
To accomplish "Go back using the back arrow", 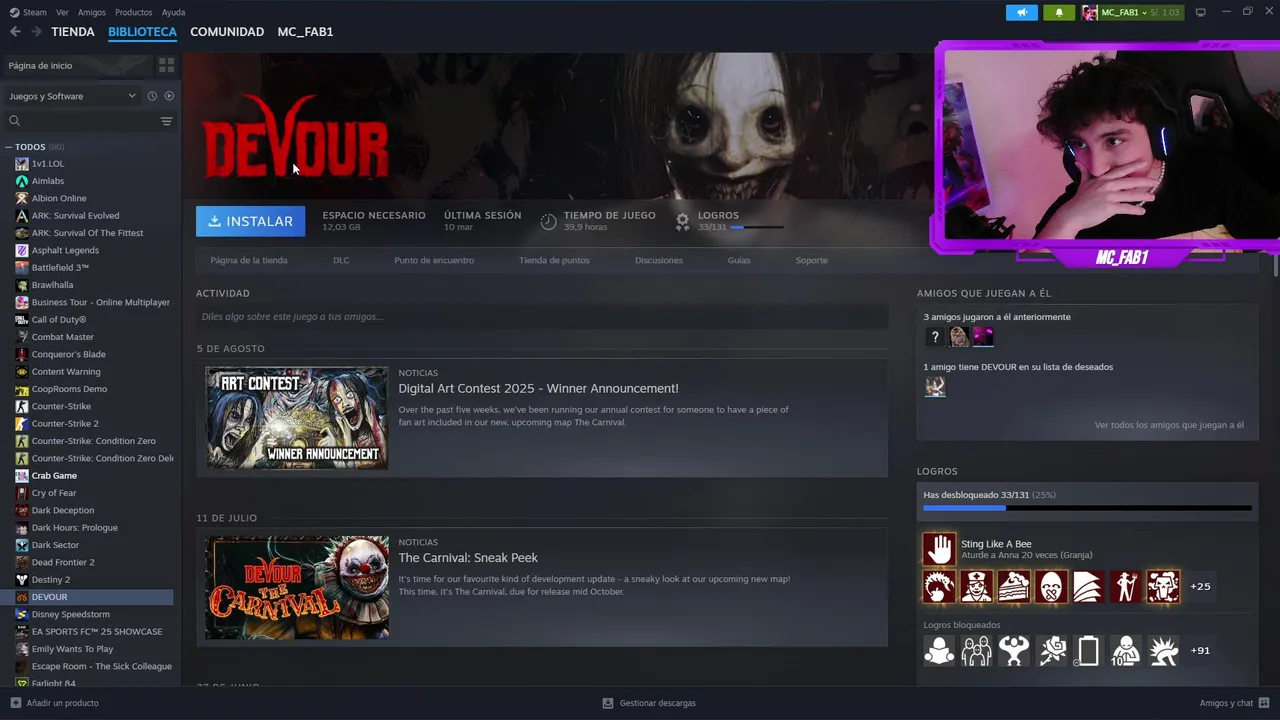I will [15, 32].
